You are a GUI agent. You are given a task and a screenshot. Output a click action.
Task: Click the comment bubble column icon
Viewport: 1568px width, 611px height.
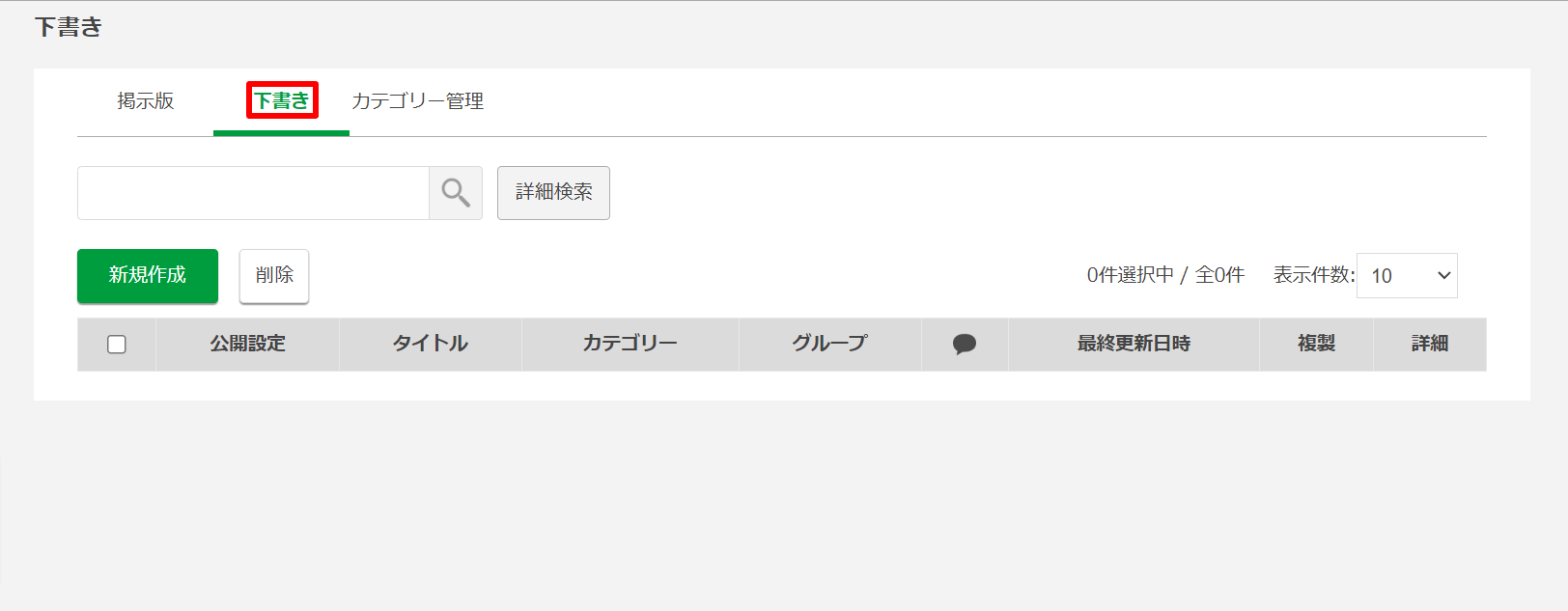coord(964,344)
